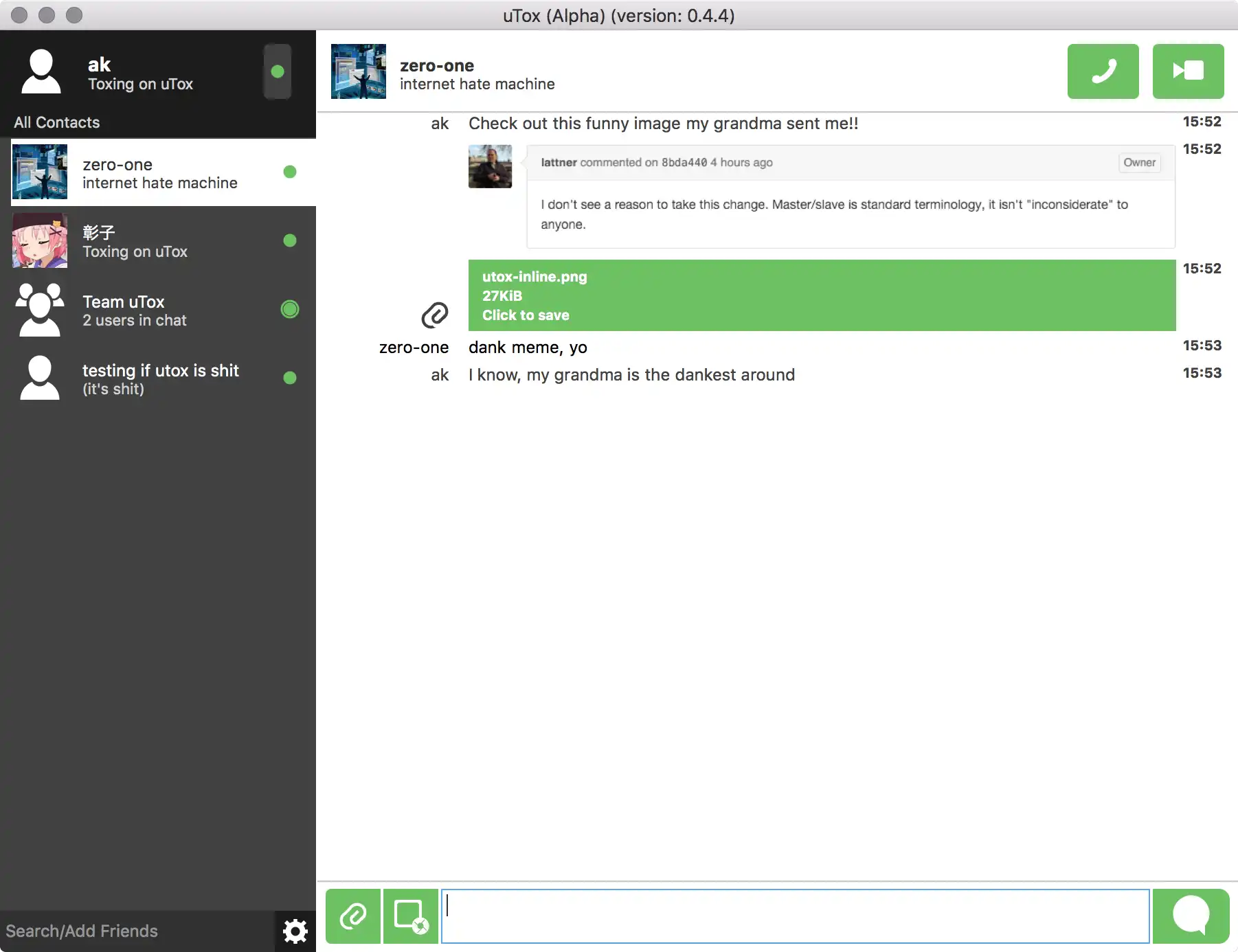This screenshot has width=1238, height=952.
Task: Start an audio call with zero-one
Action: (1103, 71)
